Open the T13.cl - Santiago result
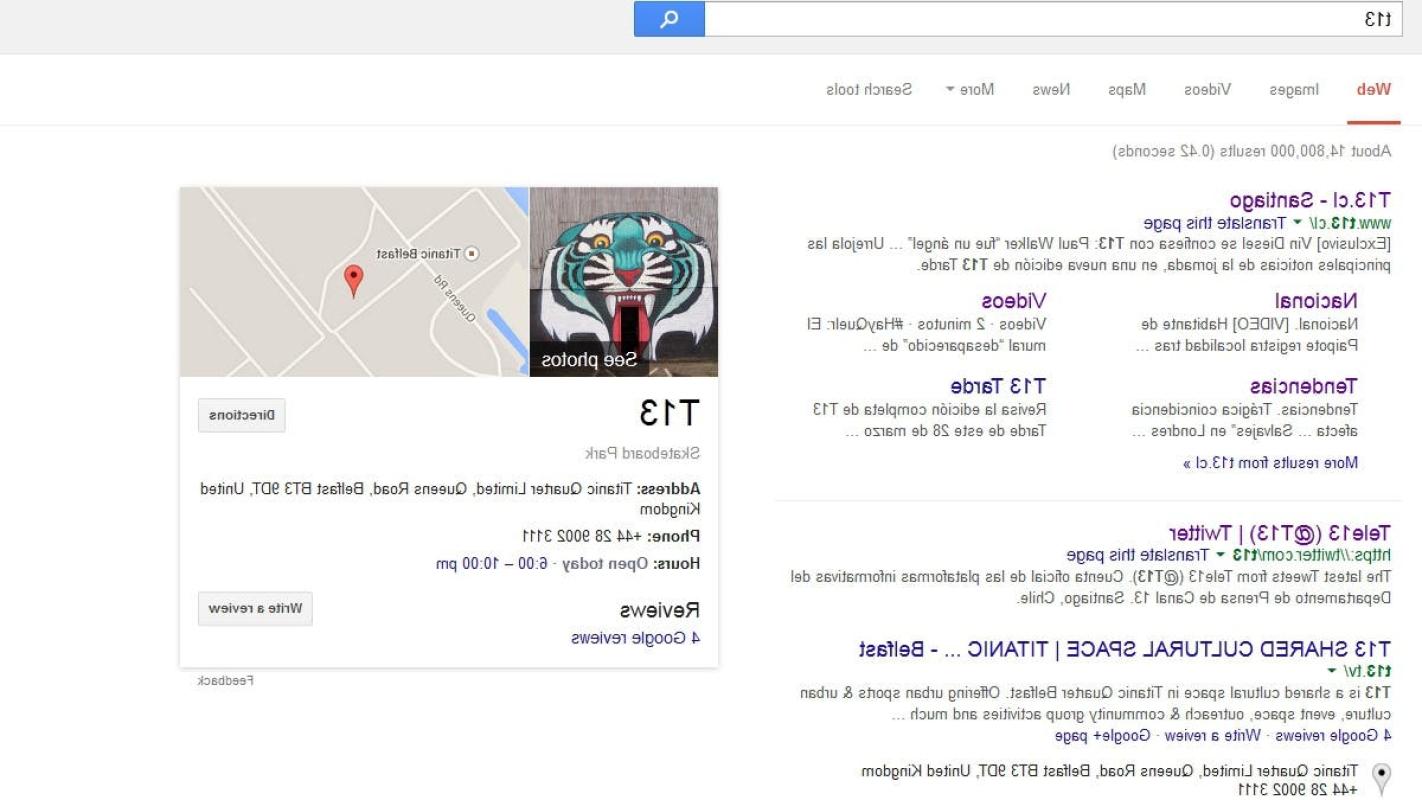 [1310, 200]
